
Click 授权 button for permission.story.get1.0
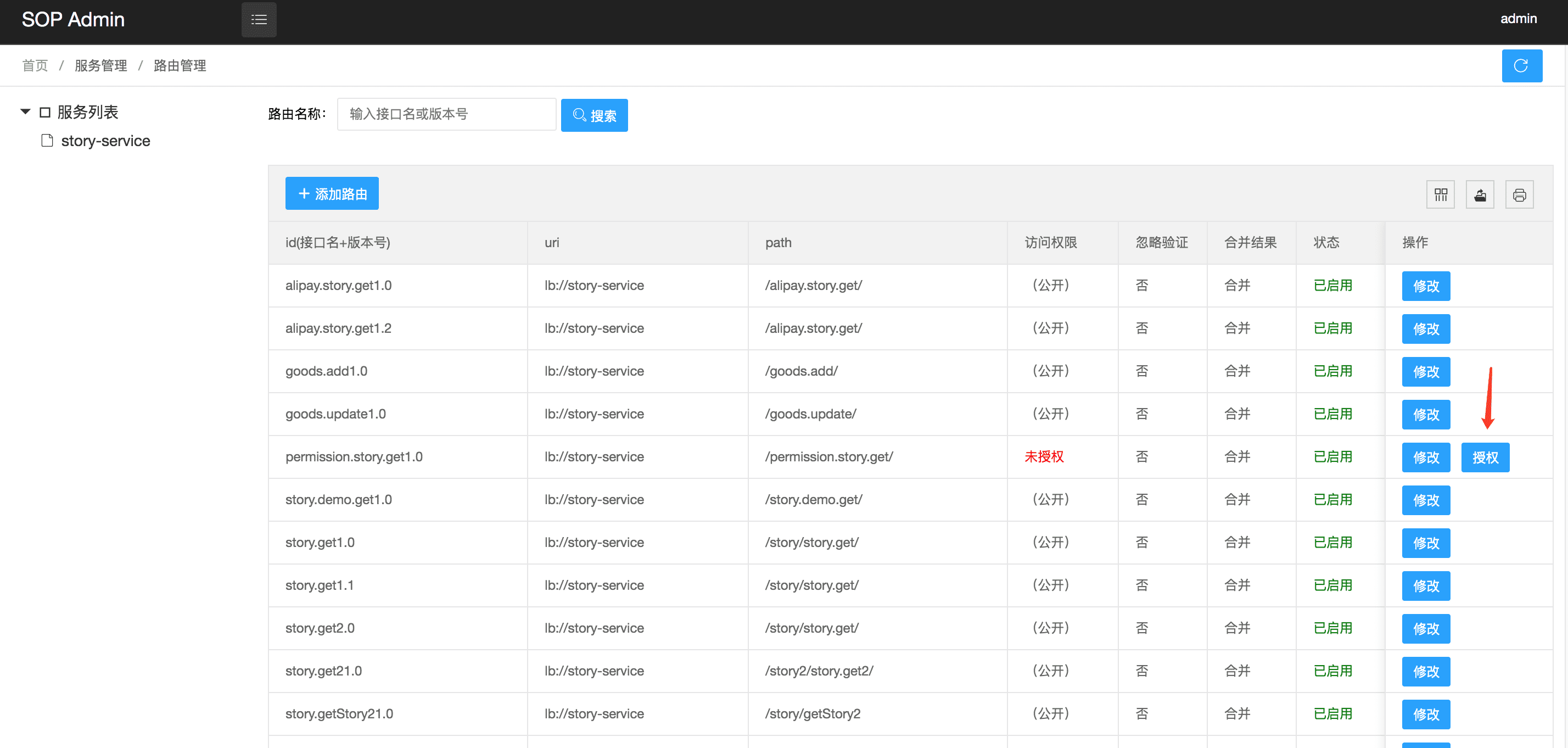pos(1485,457)
